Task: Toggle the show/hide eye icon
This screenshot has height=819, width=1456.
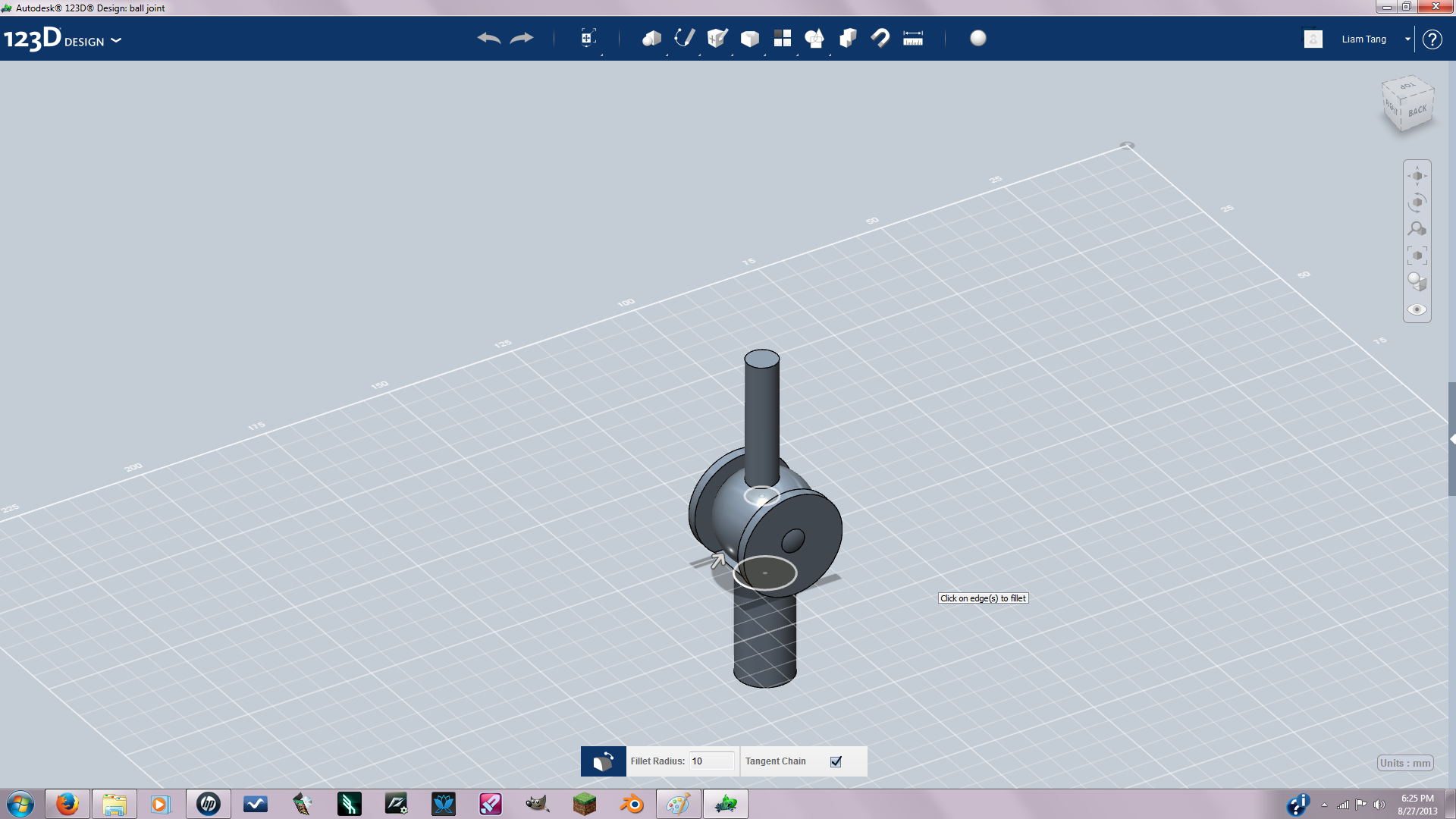Action: (x=1417, y=309)
